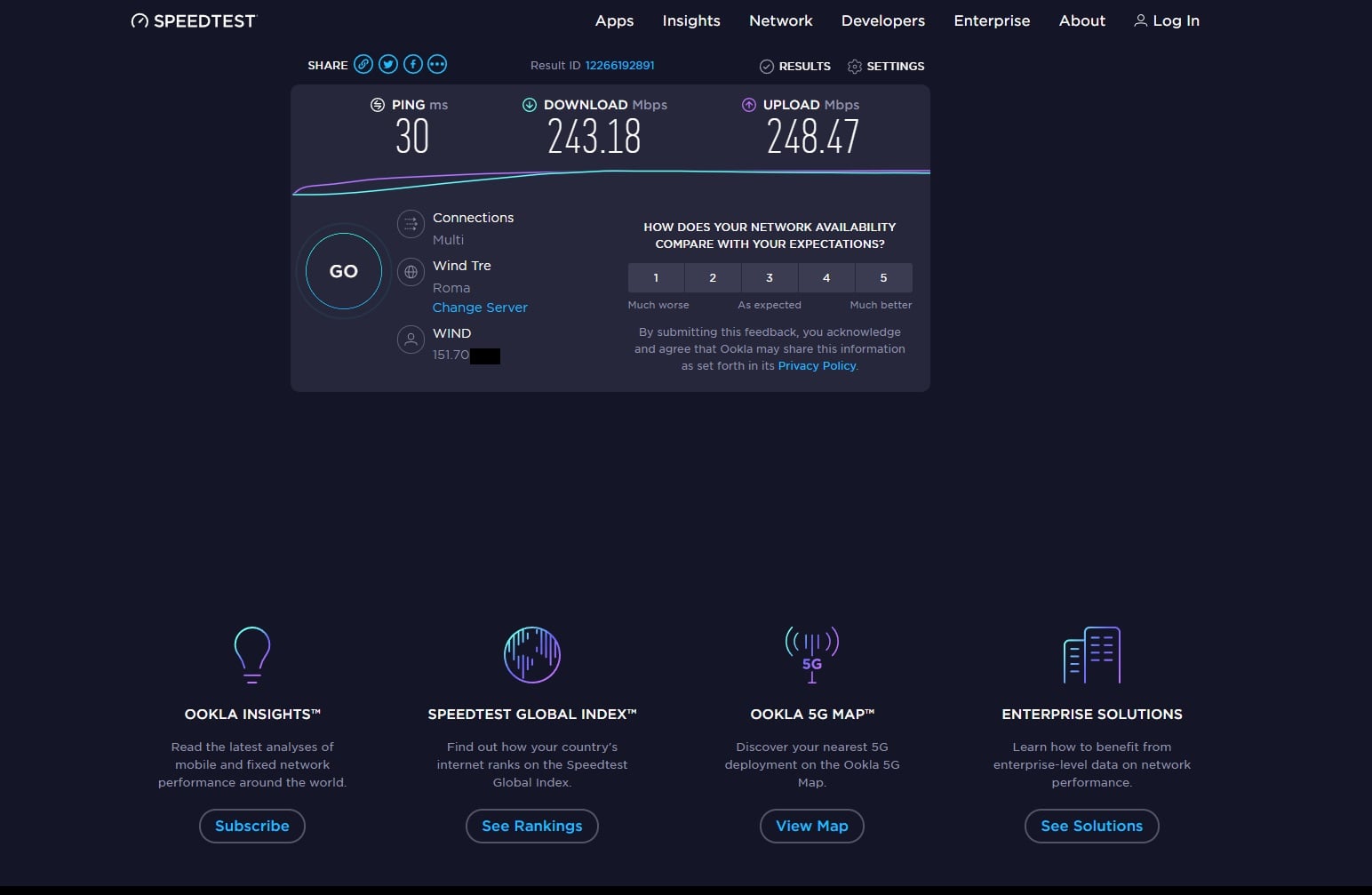This screenshot has height=895, width=1372.
Task: Open more share options ellipsis icon
Action: 437,64
